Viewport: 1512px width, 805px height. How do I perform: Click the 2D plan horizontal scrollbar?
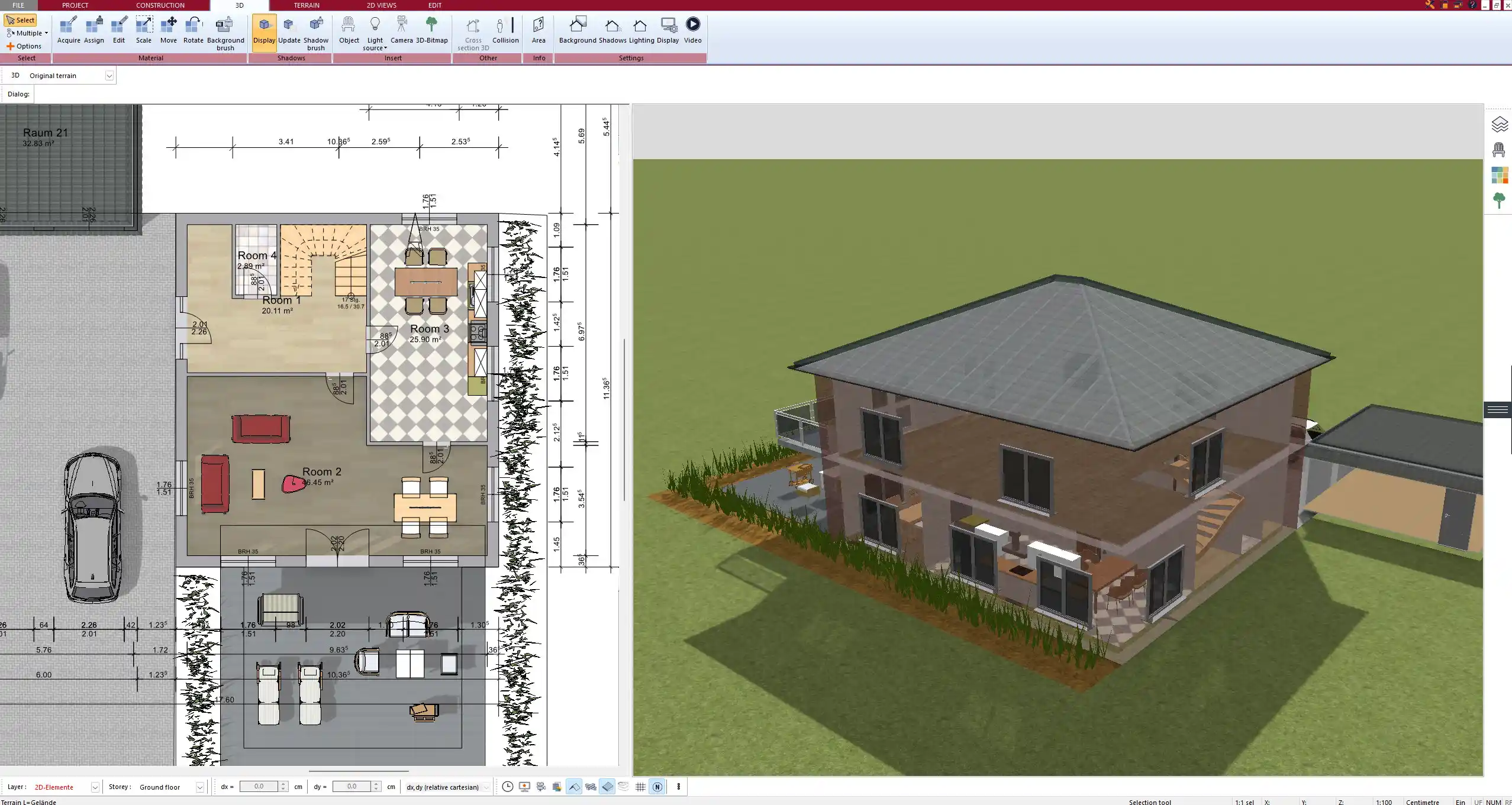(359, 771)
